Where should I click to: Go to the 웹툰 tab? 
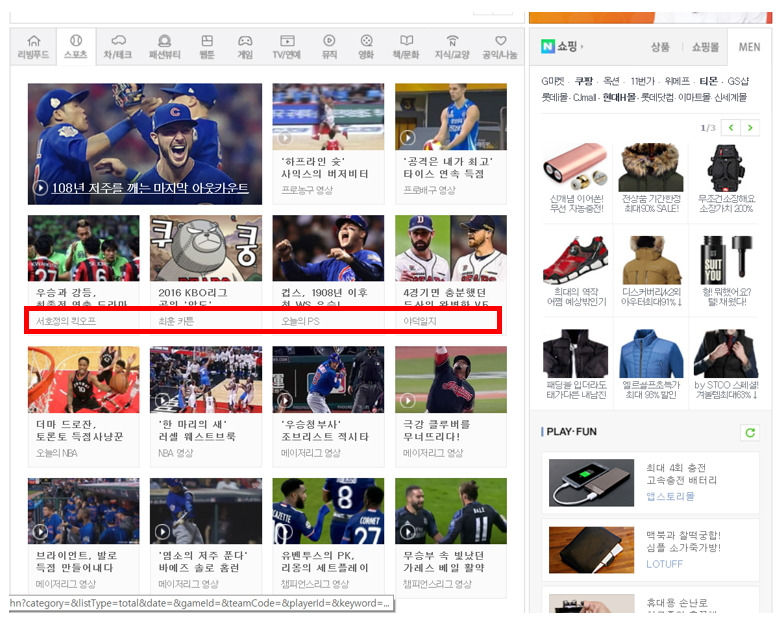coord(207,47)
